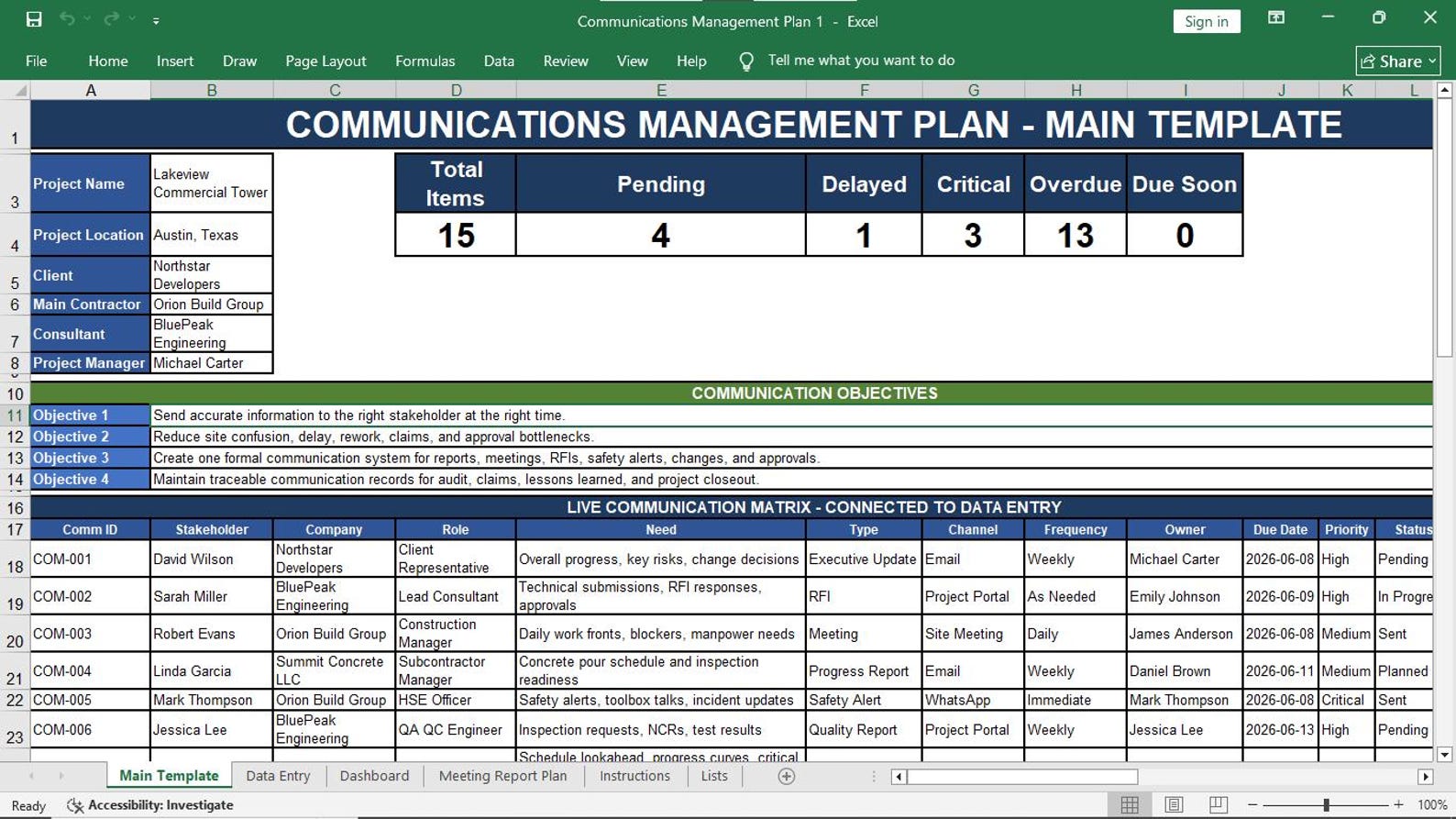Open the Instructions sheet tab
This screenshot has width=1456, height=819.
(634, 776)
